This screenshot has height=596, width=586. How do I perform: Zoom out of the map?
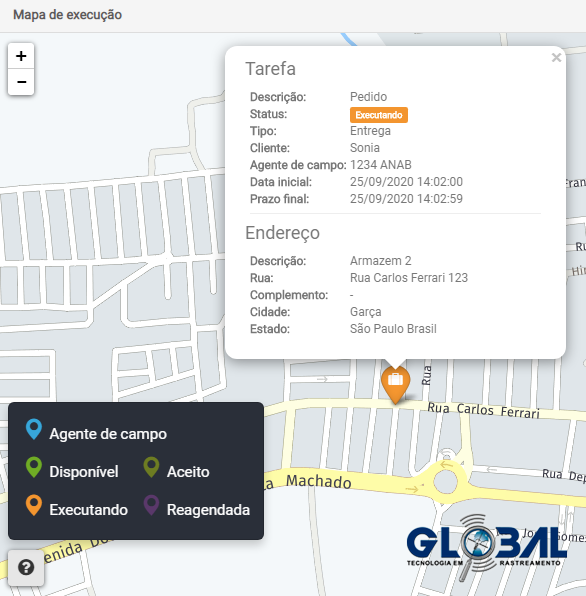pyautogui.click(x=21, y=82)
